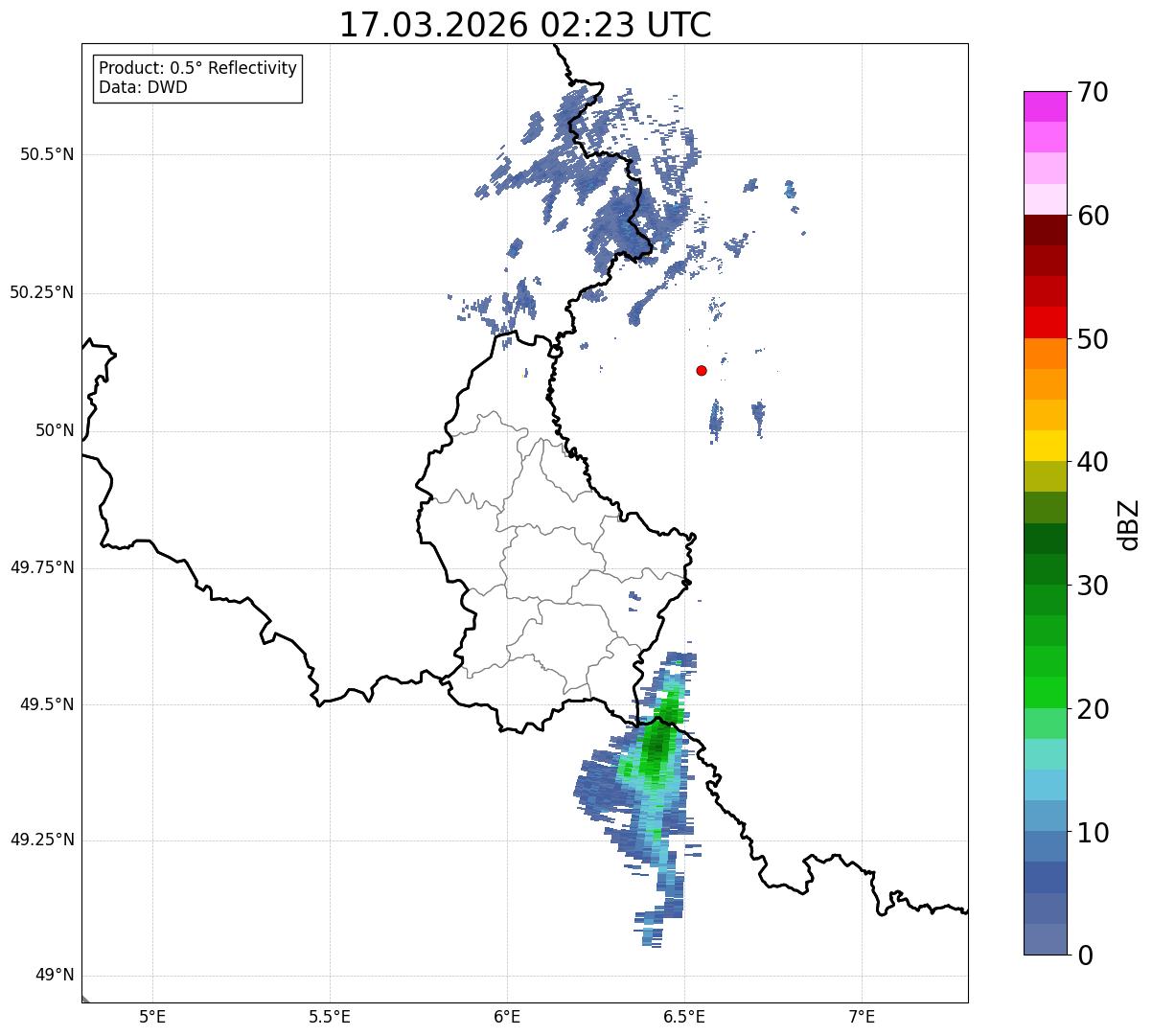Screen dimensions: 1152x1036
Task: Click the 49.25°N latitude label
Action: coord(41,840)
